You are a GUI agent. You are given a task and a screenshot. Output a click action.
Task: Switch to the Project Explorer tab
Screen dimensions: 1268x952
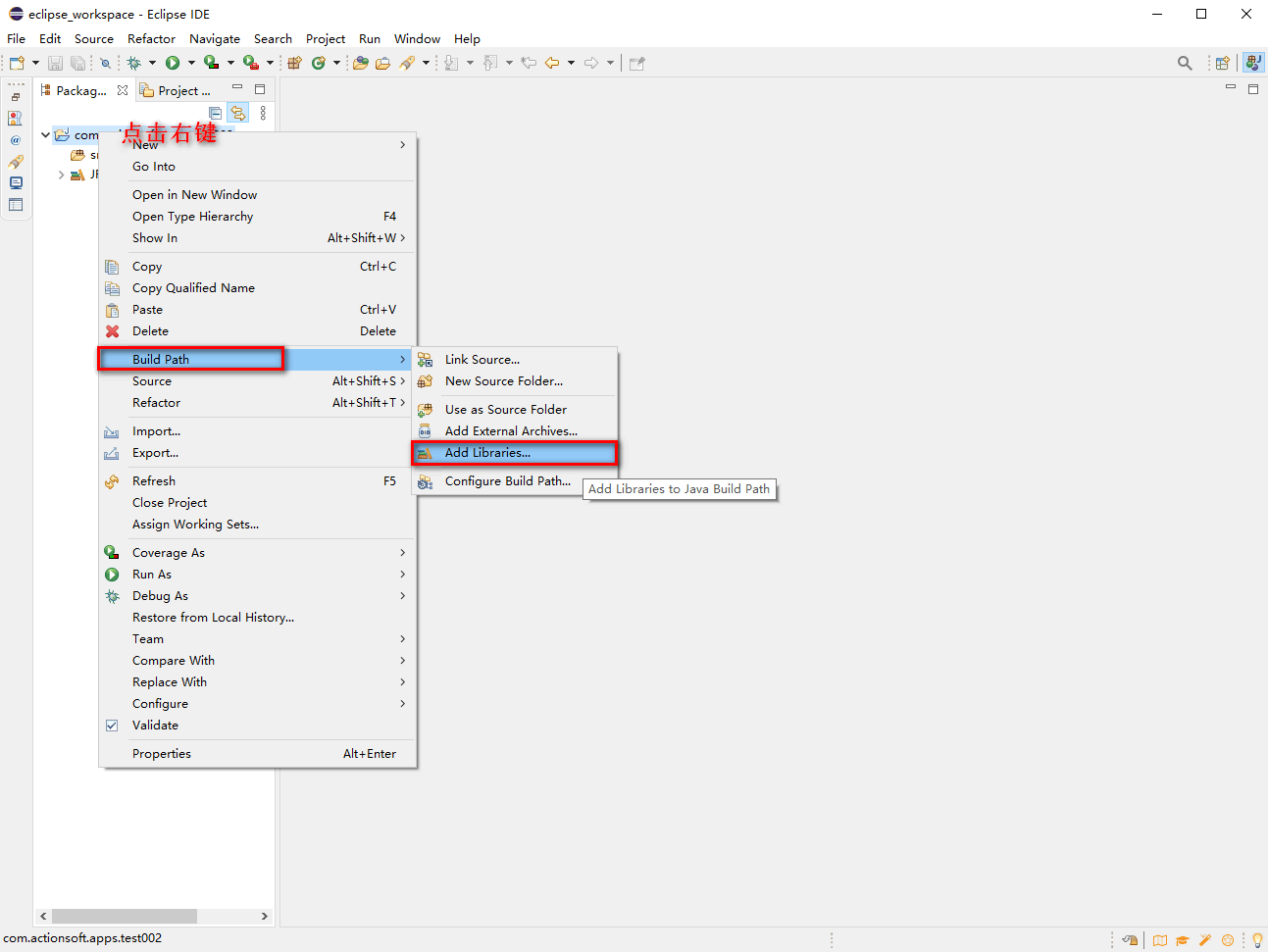point(177,90)
